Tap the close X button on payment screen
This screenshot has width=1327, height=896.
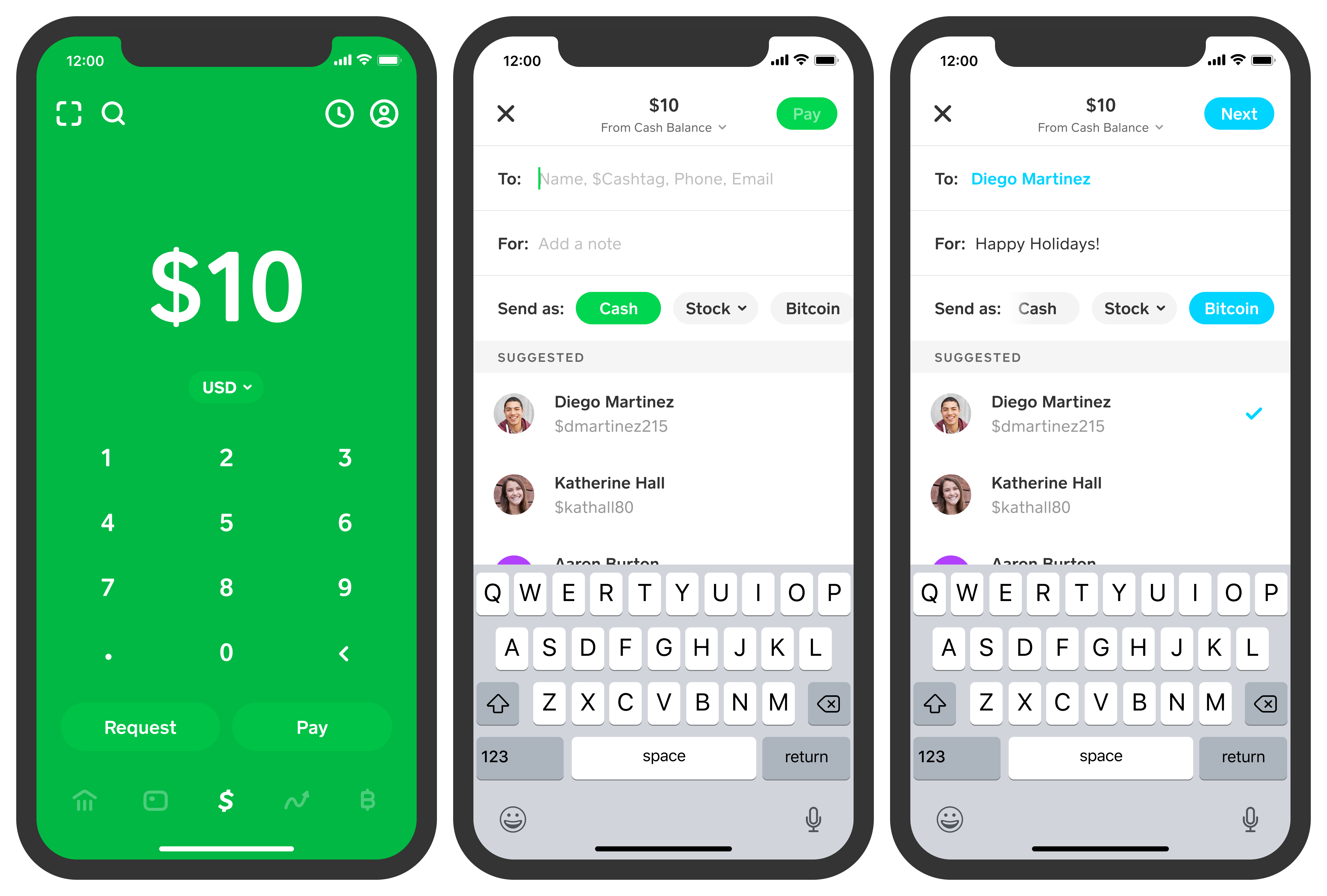(506, 113)
